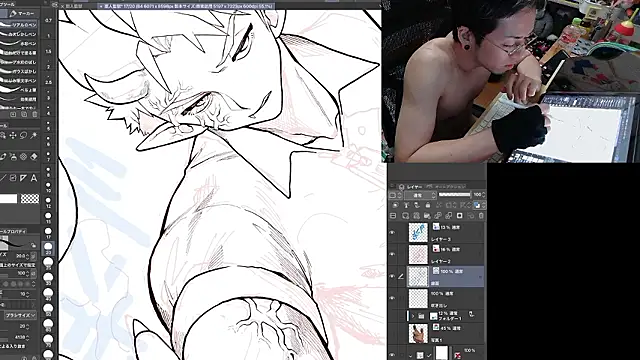Image resolution: width=640 pixels, height=360 pixels.
Task: Select the lasso selection tool
Action: pos(24,136)
